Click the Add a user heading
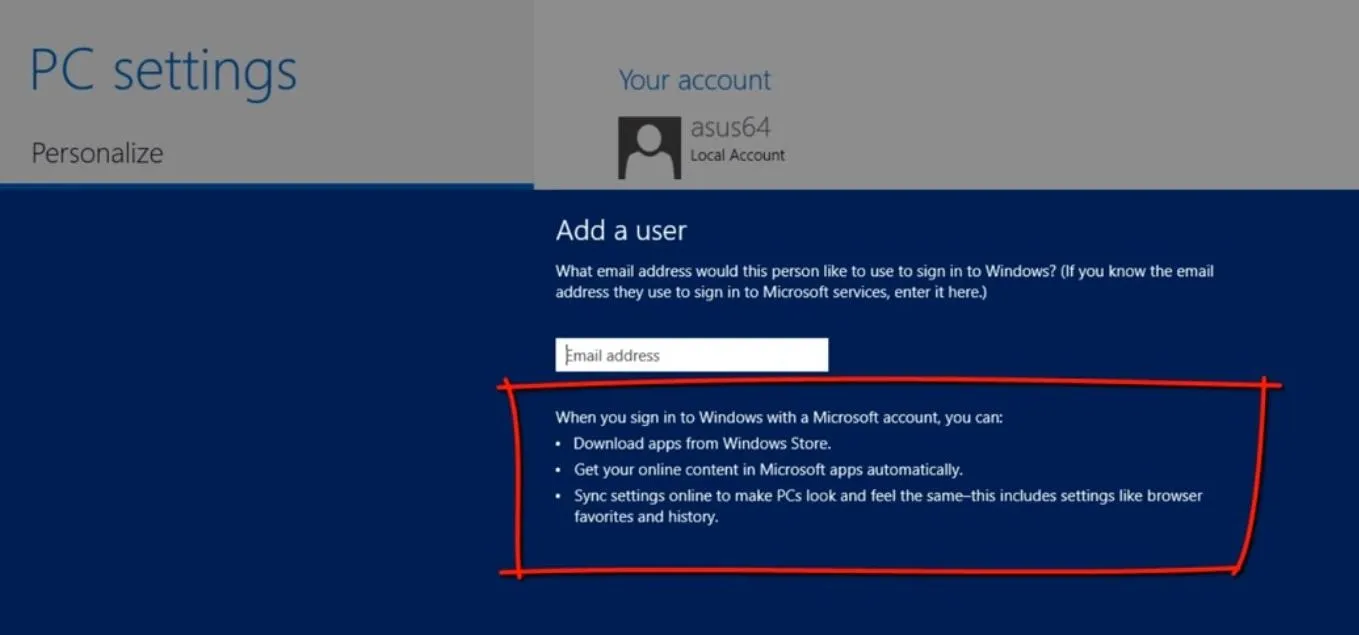Screen dimensions: 1359x635 pos(621,231)
